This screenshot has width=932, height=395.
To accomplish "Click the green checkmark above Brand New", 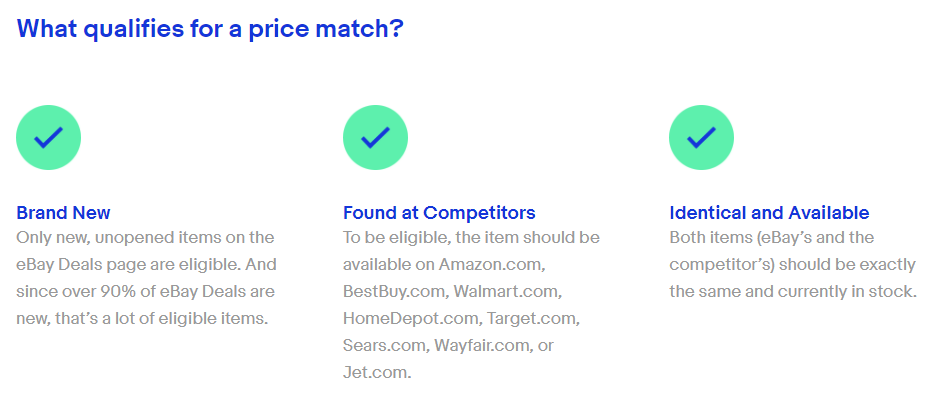I will (x=48, y=138).
